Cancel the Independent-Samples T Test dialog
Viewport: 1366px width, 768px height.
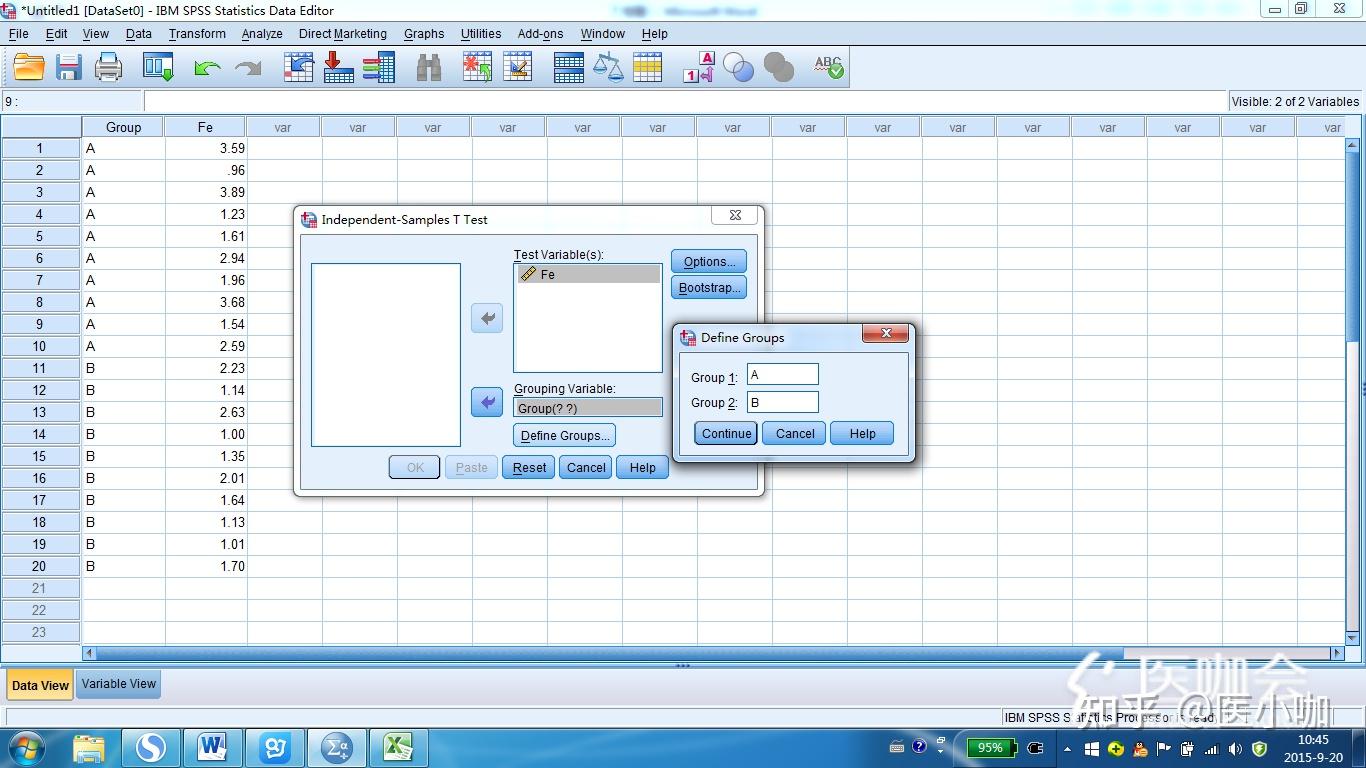(x=586, y=467)
